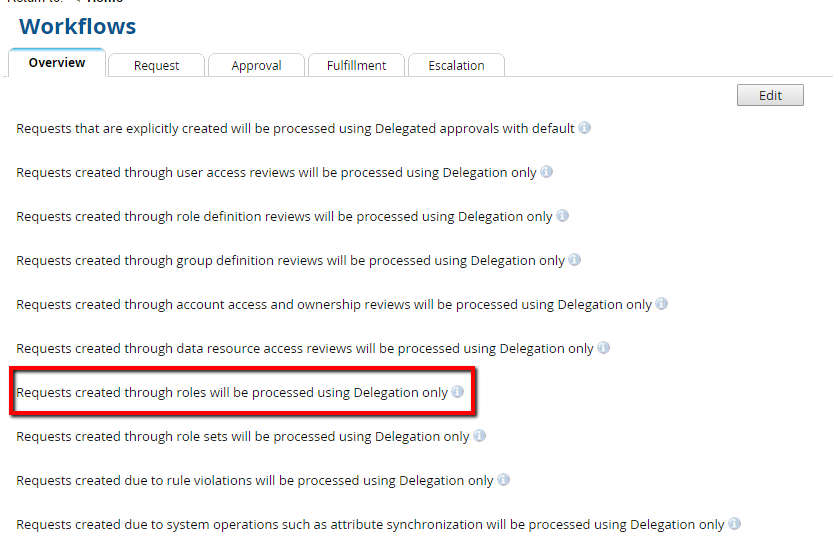This screenshot has width=833, height=546.
Task: Click info icon for data resource access reviews
Action: click(604, 348)
